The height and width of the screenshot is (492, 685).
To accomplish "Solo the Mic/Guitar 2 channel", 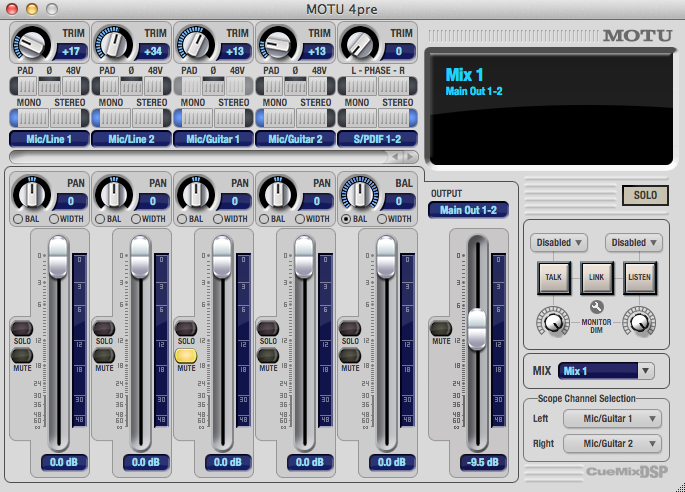I will point(268,328).
